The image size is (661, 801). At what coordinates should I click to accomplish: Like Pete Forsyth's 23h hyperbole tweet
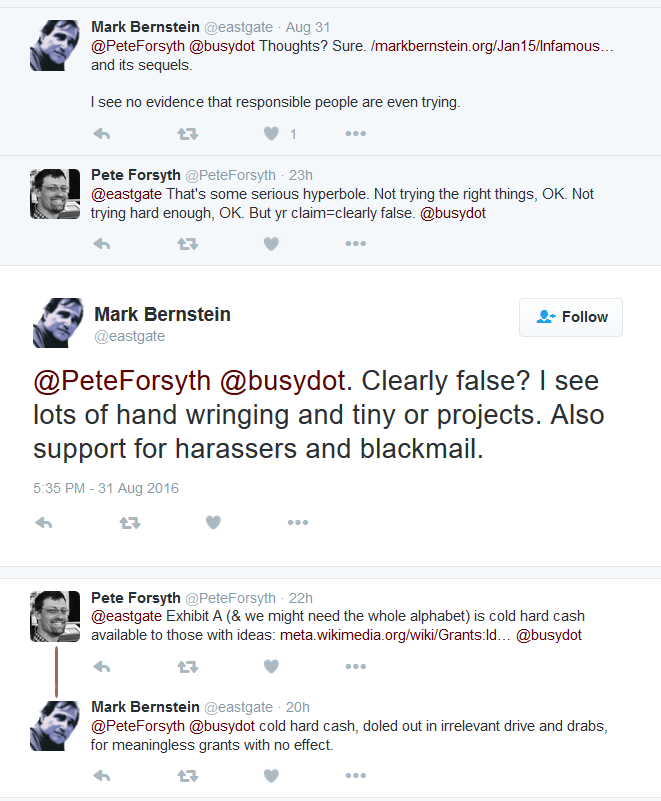pyautogui.click(x=271, y=244)
